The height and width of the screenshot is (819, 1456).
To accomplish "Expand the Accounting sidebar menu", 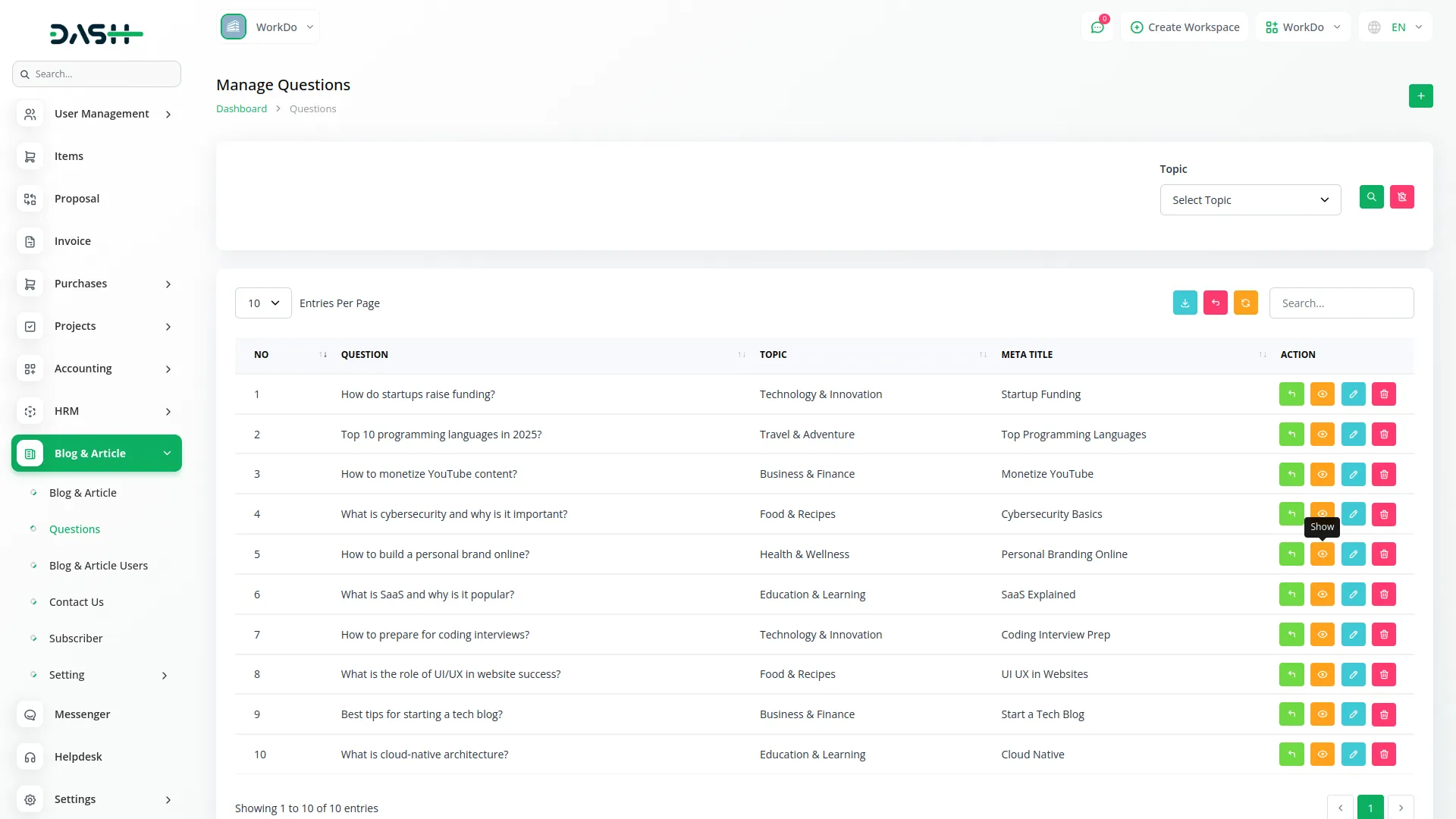I will point(96,369).
